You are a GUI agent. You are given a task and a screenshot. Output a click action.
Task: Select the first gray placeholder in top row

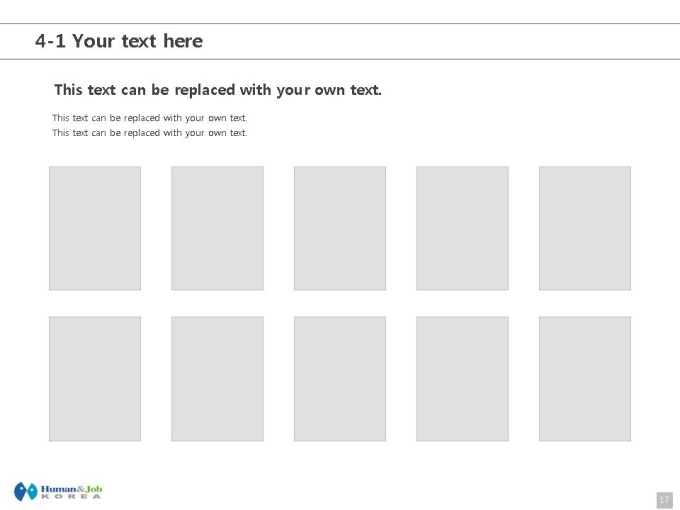(95, 228)
